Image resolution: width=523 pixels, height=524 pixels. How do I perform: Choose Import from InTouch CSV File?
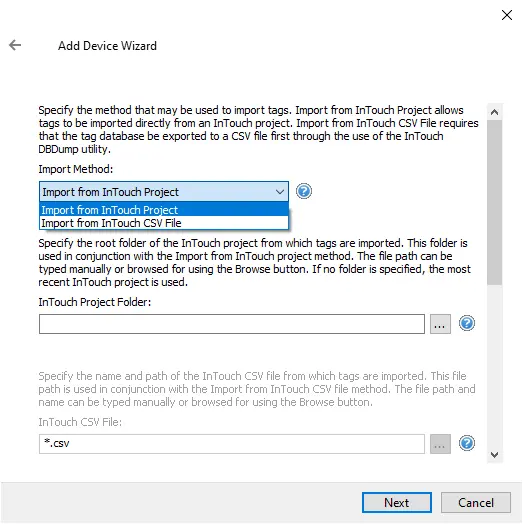164,223
